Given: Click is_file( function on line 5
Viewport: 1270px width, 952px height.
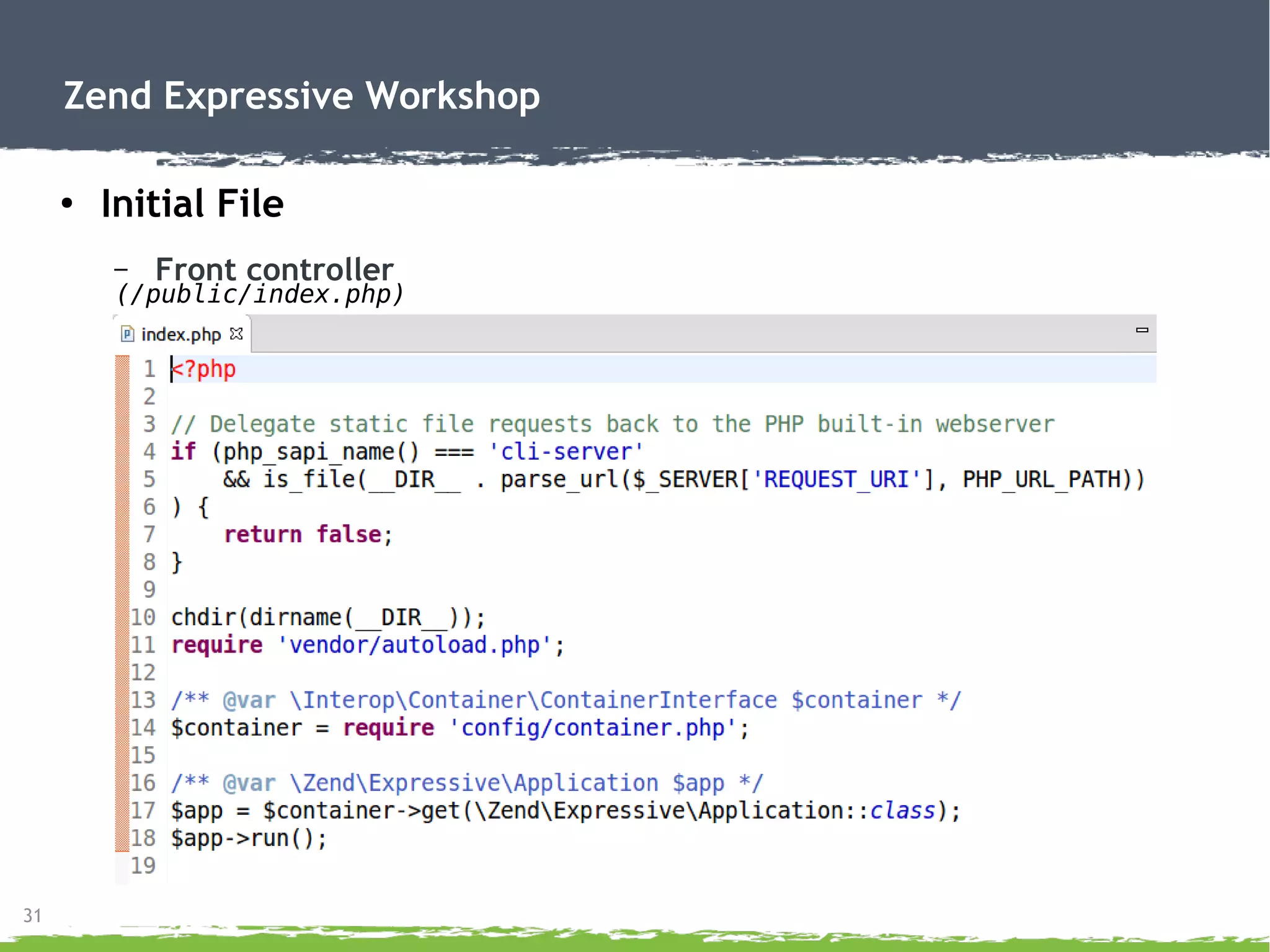Looking at the screenshot, I should point(315,479).
